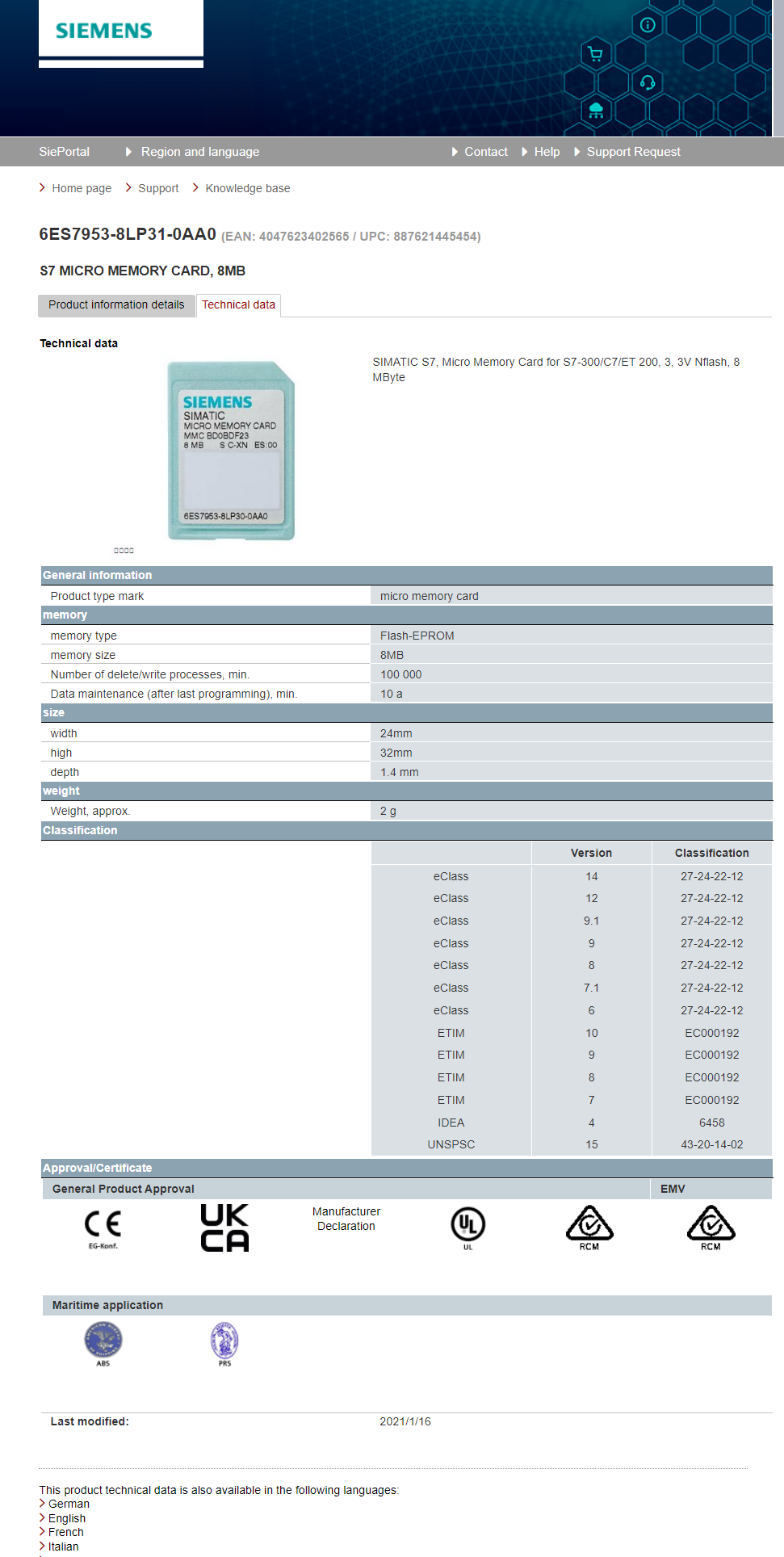
Task: Switch to Product information details tab
Action: tap(116, 305)
